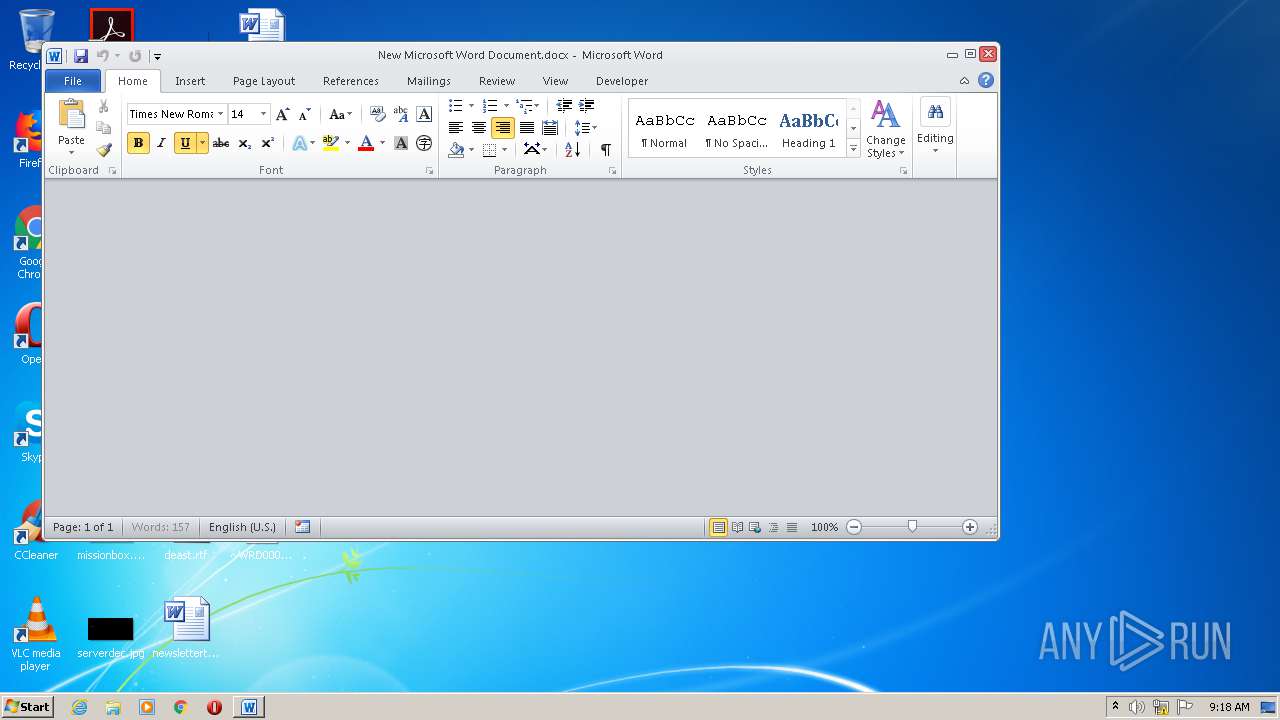
Task: Click the Cut scissors icon
Action: [103, 106]
